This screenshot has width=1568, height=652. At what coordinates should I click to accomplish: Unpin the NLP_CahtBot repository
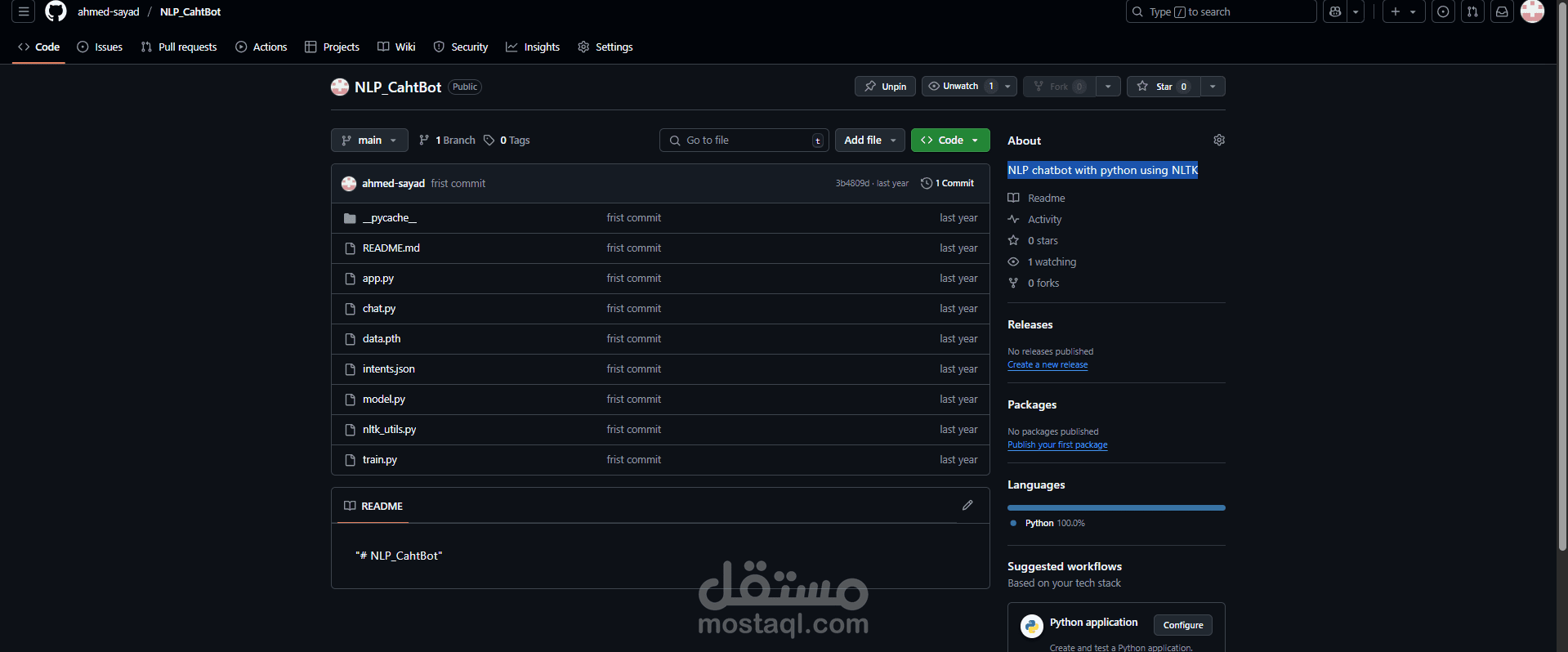[x=885, y=87]
